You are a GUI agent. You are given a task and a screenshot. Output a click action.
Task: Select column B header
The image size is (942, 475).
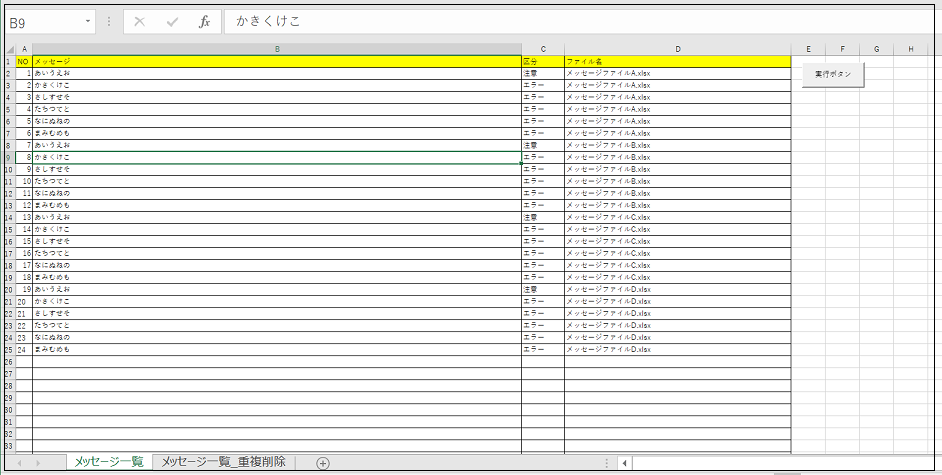coord(277,49)
